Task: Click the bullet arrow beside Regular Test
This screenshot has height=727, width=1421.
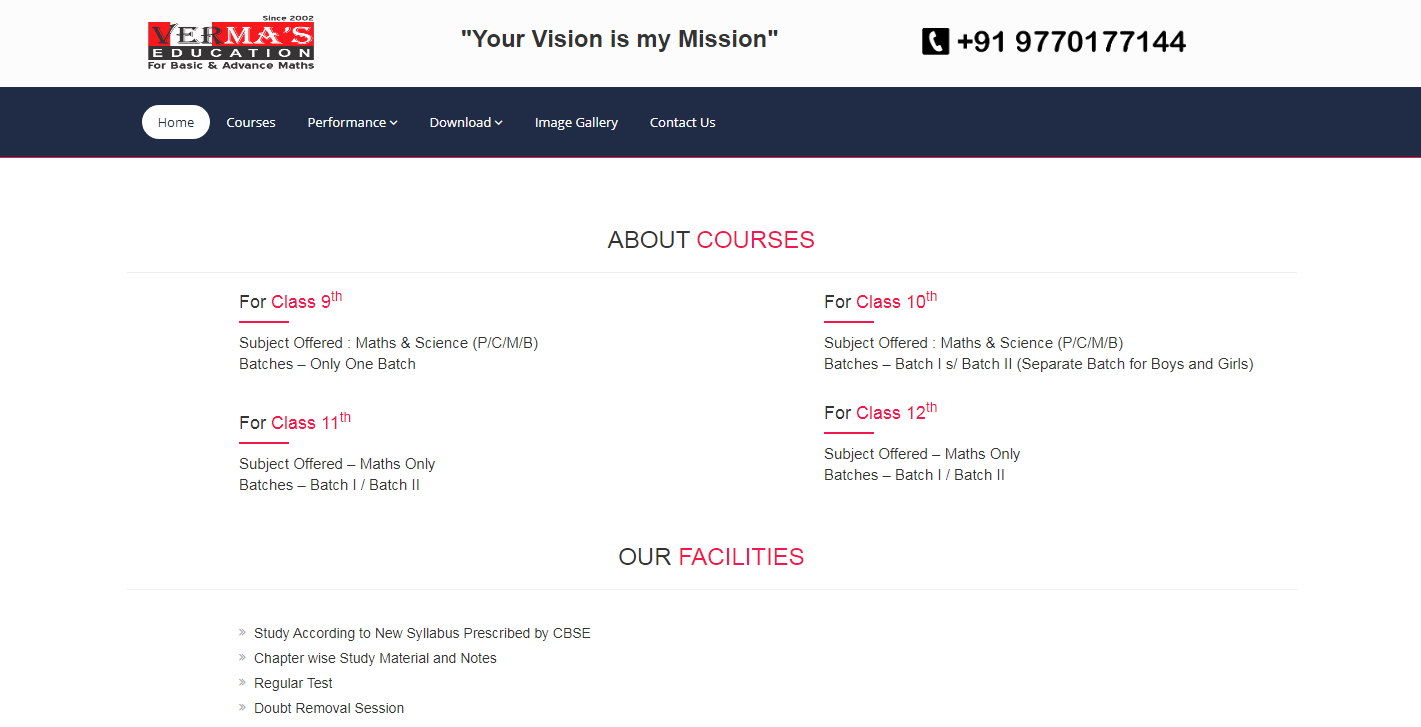Action: pos(243,682)
